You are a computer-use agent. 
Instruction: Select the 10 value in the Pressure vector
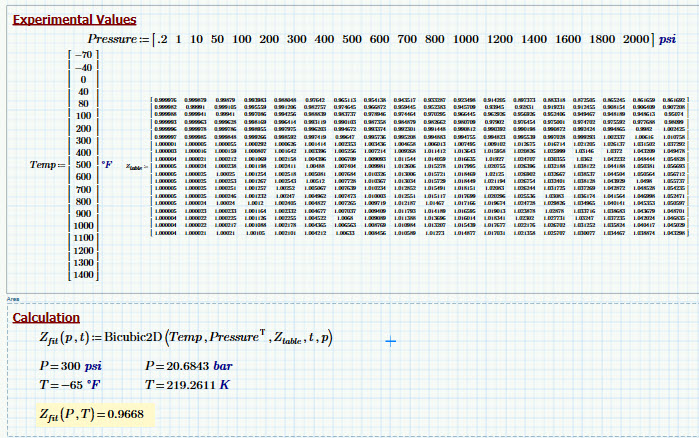point(196,39)
